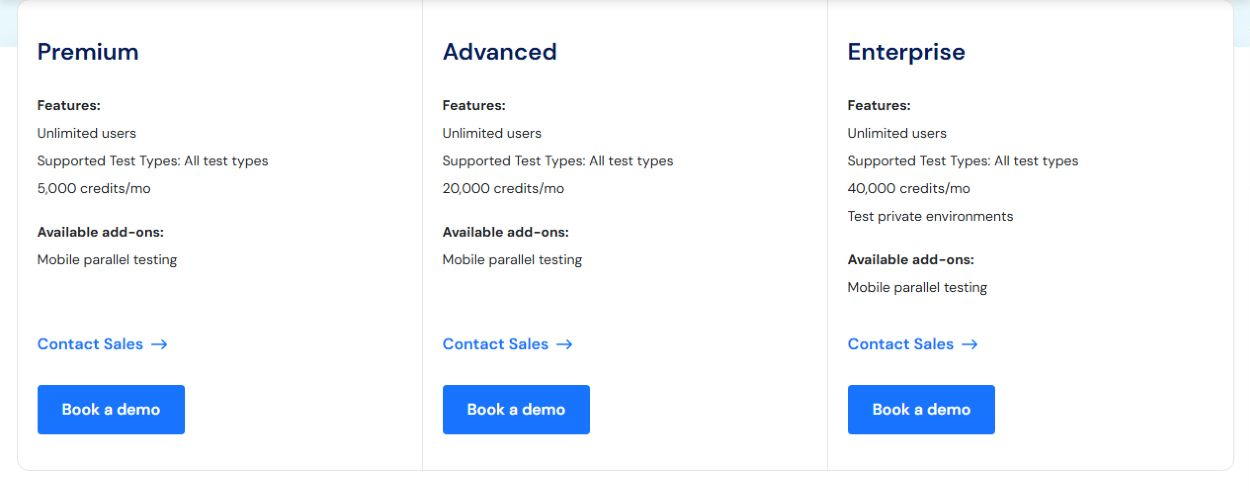Image resolution: width=1250 pixels, height=493 pixels.
Task: Select the Advanced plan heading
Action: [x=500, y=52]
